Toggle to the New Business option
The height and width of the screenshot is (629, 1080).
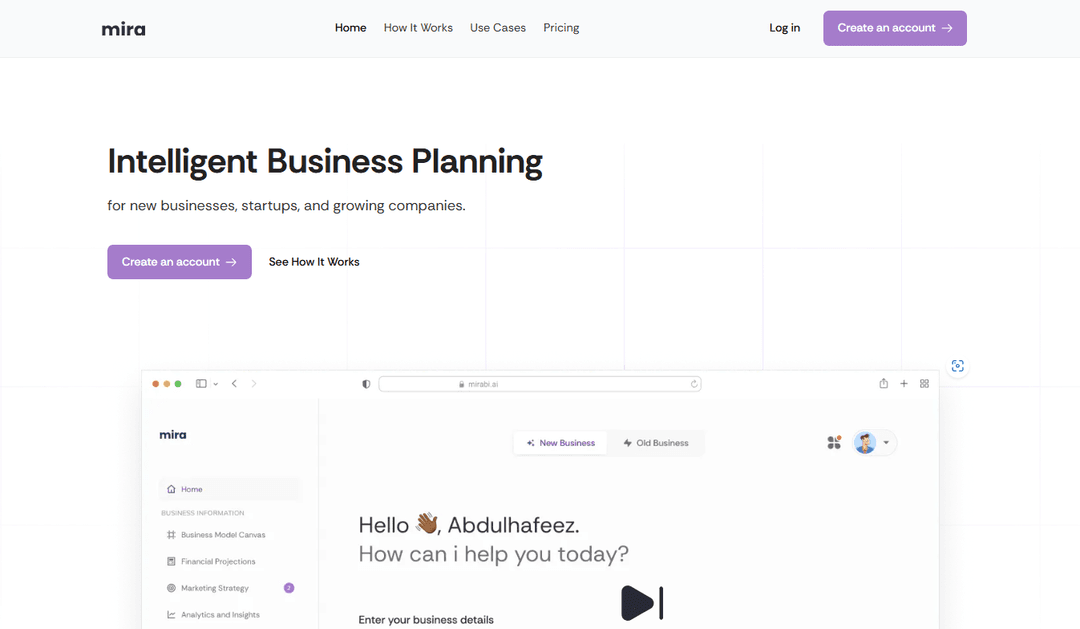560,443
